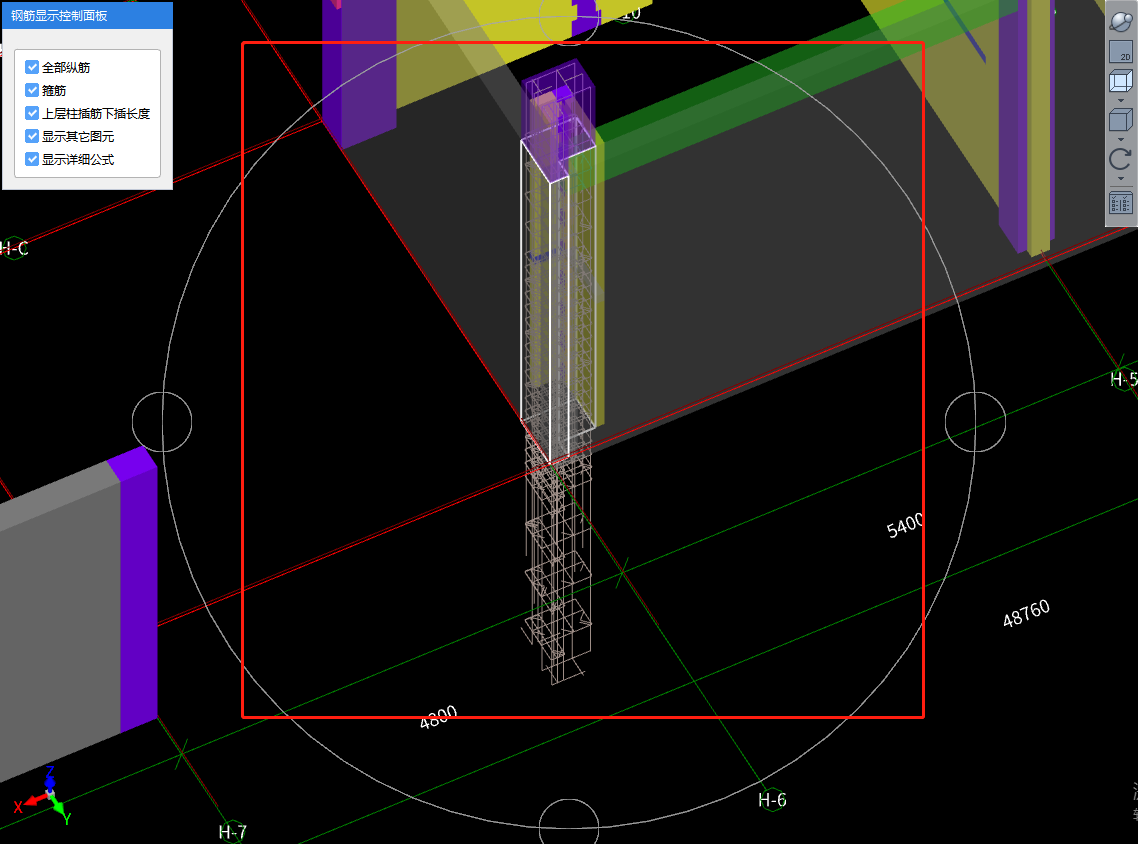Toggle the 箍筋 checkbox
Screen dimensions: 1138x844
(x=32, y=90)
